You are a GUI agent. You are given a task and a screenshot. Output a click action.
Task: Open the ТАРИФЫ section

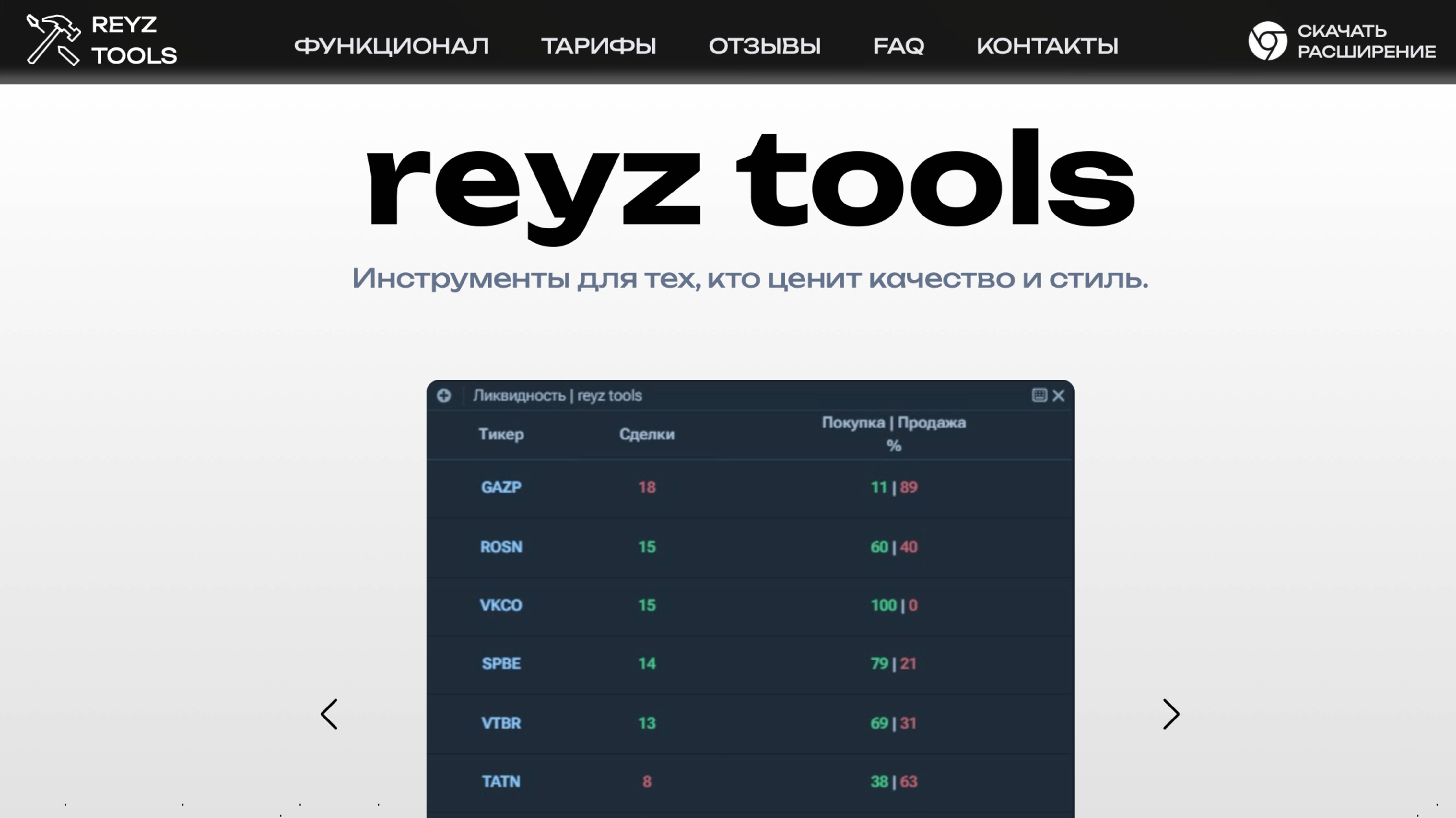[599, 46]
